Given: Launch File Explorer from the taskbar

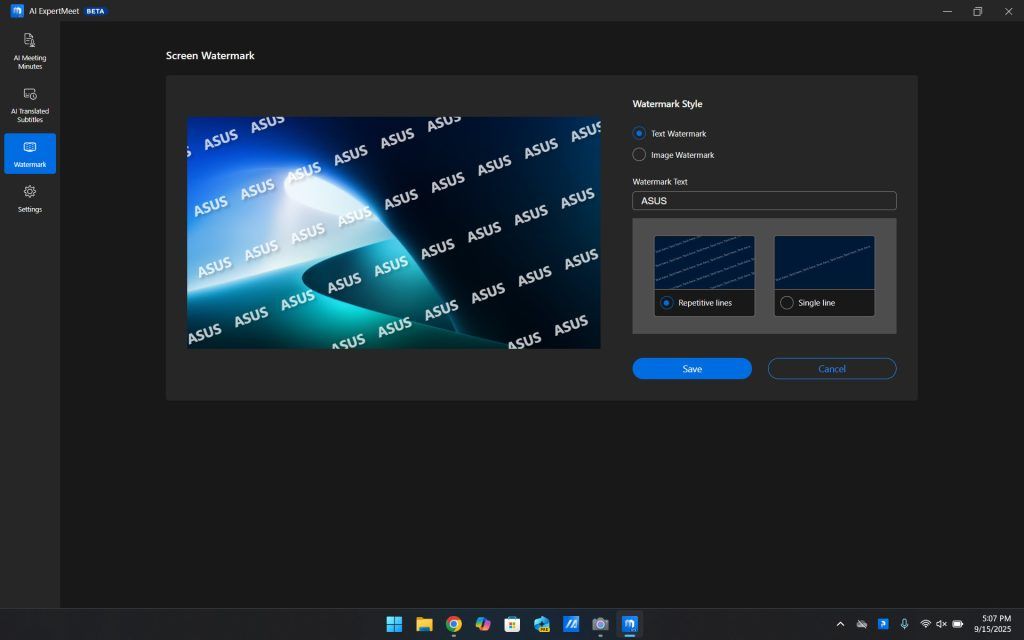Looking at the screenshot, I should [424, 624].
